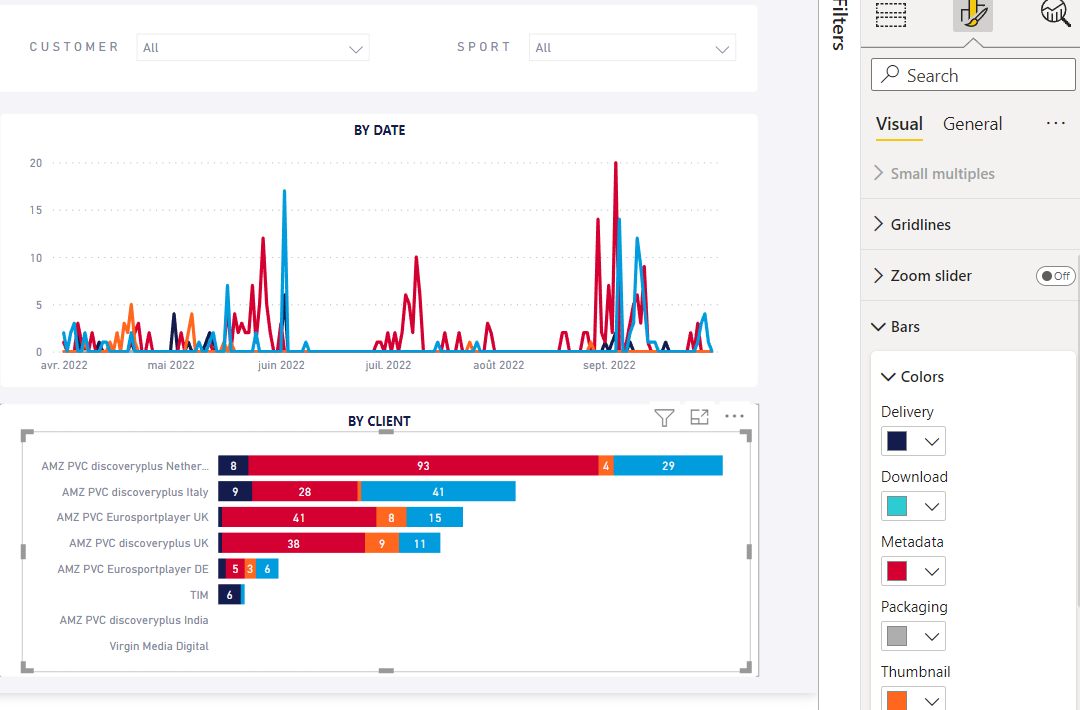Click the juin 2022 axis label
Image resolution: width=1080 pixels, height=710 pixels.
coord(281,365)
